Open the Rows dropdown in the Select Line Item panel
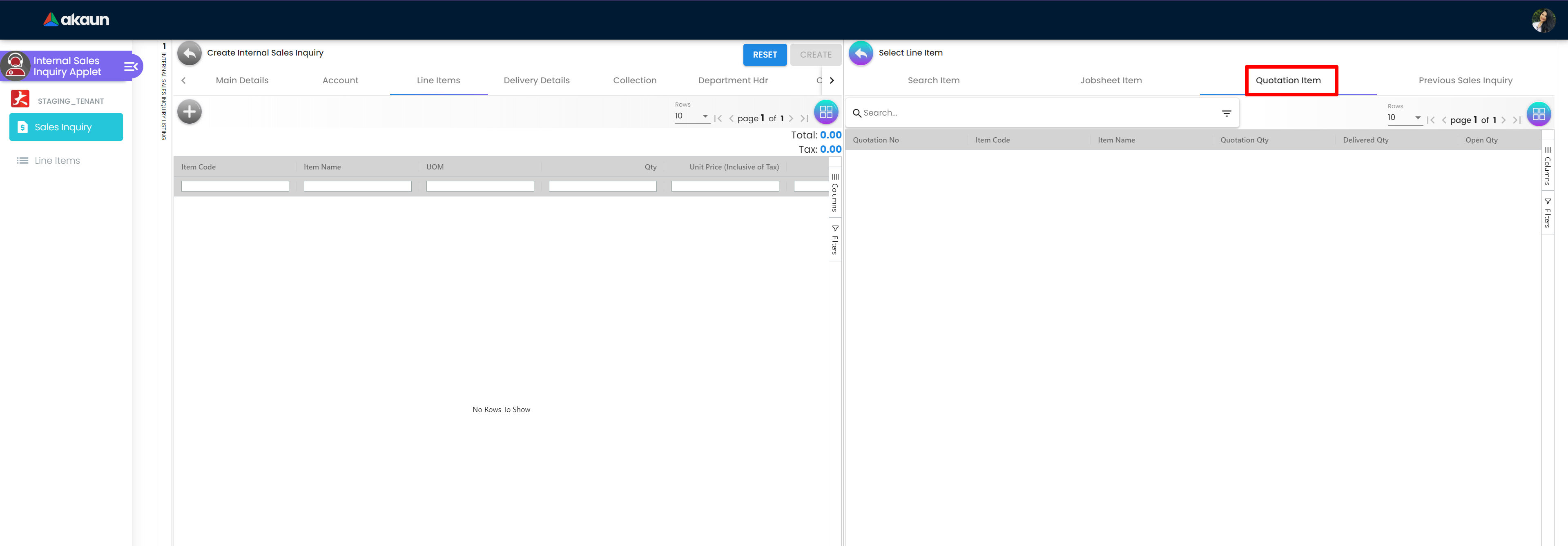 (x=1404, y=118)
